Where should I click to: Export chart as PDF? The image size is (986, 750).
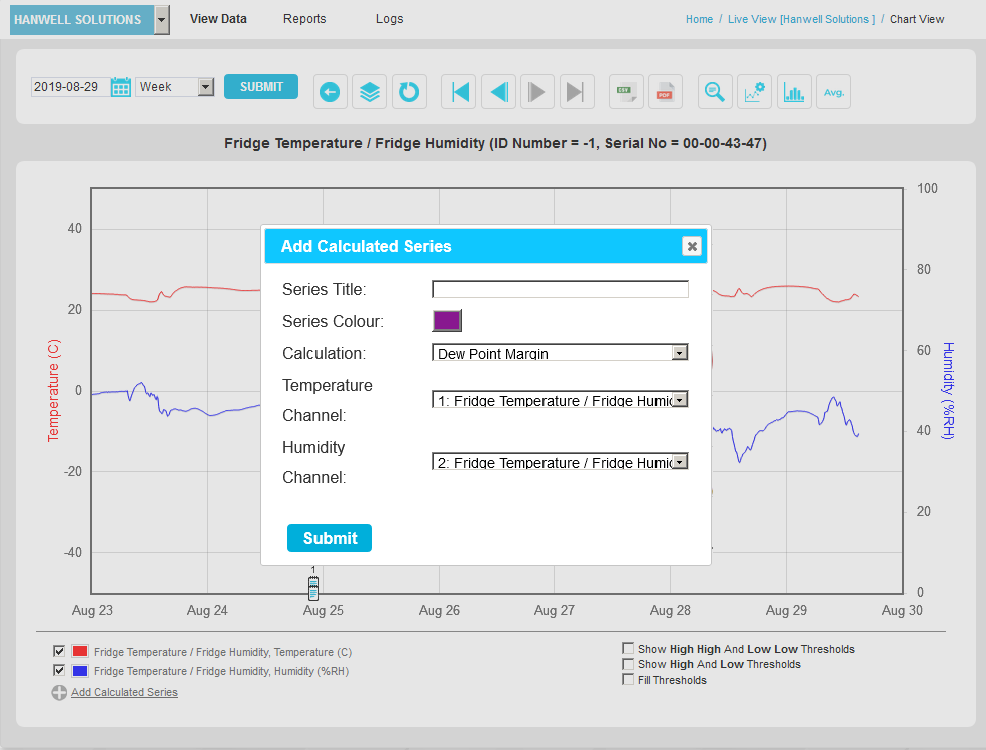665,92
